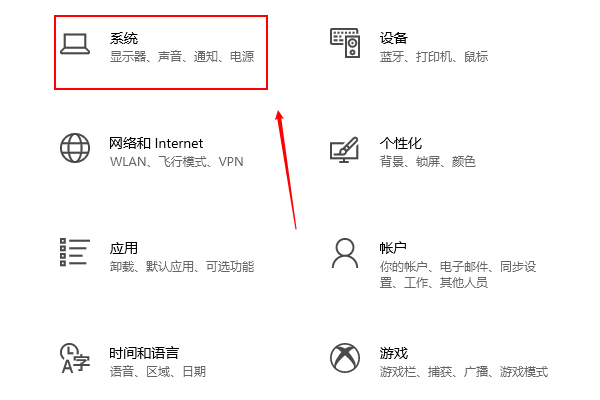Select the 应用 heading
The width and height of the screenshot is (600, 400).
(124, 248)
